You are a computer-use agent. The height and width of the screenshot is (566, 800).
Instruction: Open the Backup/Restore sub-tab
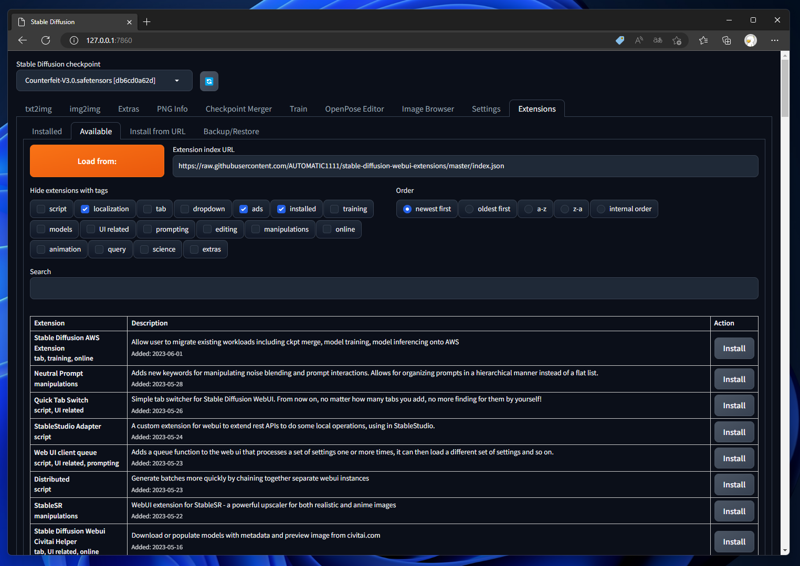point(231,131)
